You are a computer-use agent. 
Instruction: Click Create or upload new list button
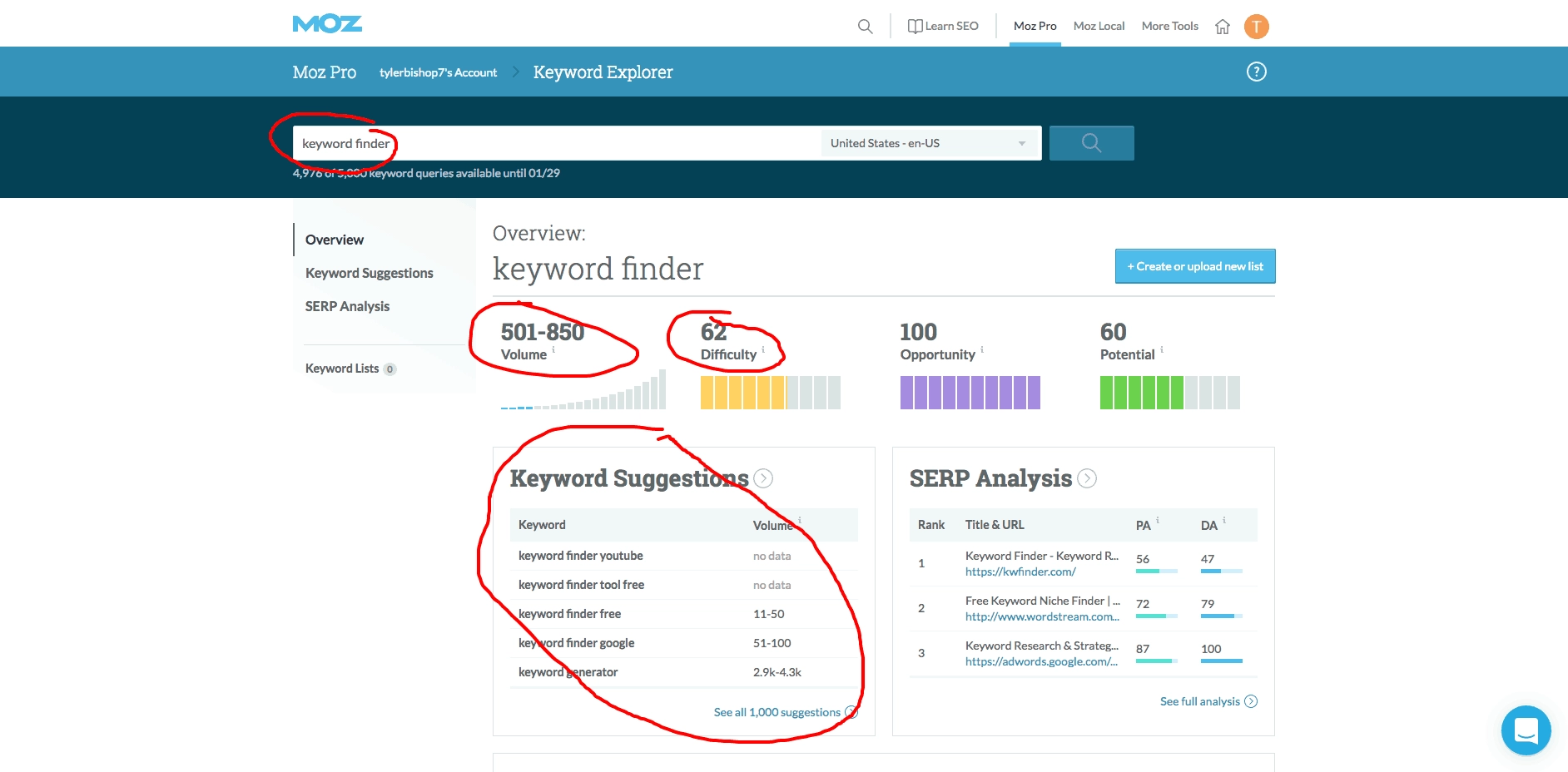(1195, 266)
